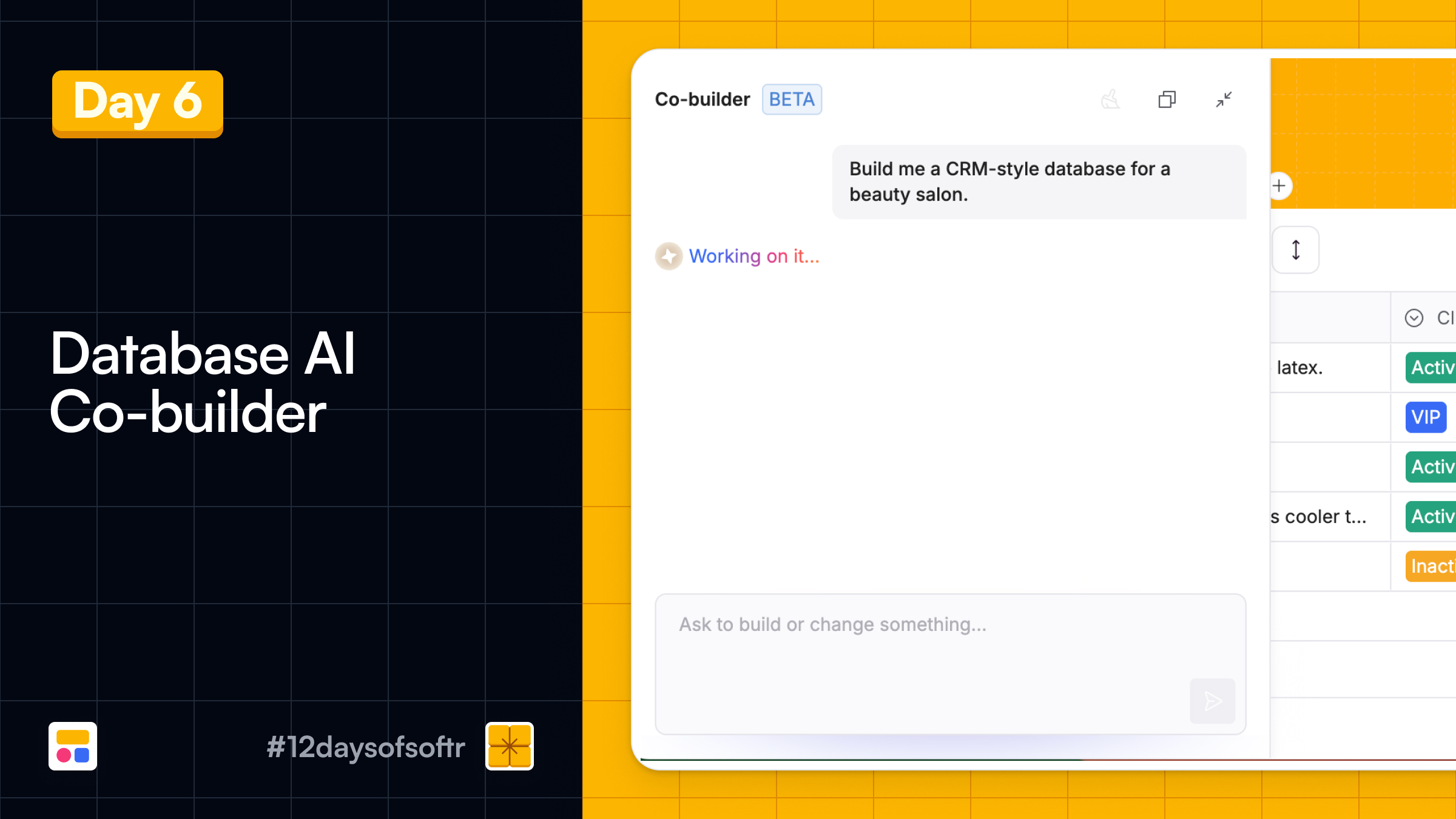This screenshot has width=1456, height=819.
Task: Clear chat using the broom icon
Action: click(x=1110, y=99)
